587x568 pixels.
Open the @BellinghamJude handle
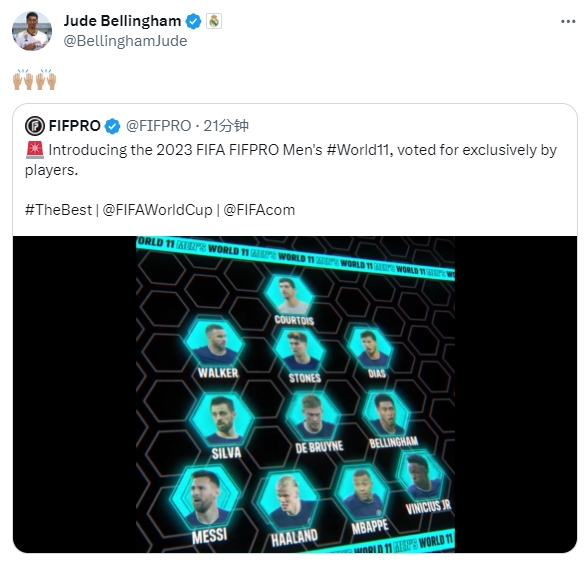(125, 41)
